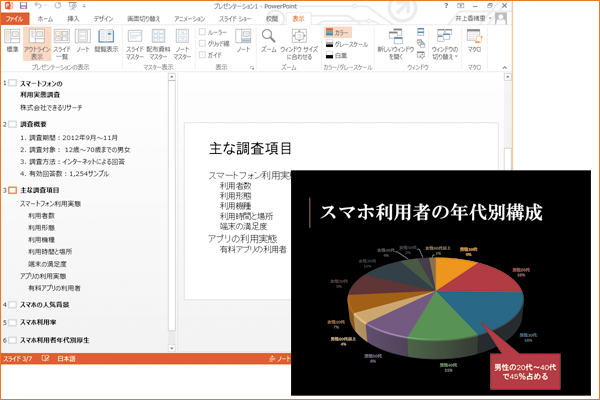Select slide 1 icon in outline pane
The image size is (600, 400).
click(13, 83)
